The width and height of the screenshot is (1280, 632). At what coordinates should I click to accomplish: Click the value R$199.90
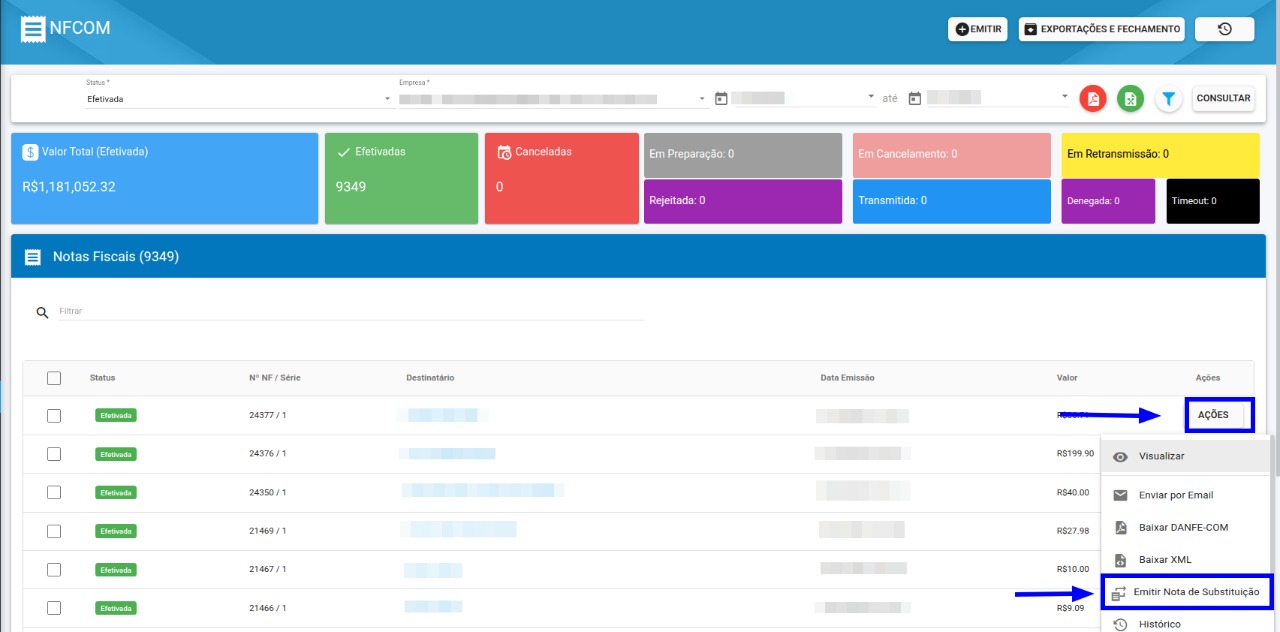(1075, 454)
